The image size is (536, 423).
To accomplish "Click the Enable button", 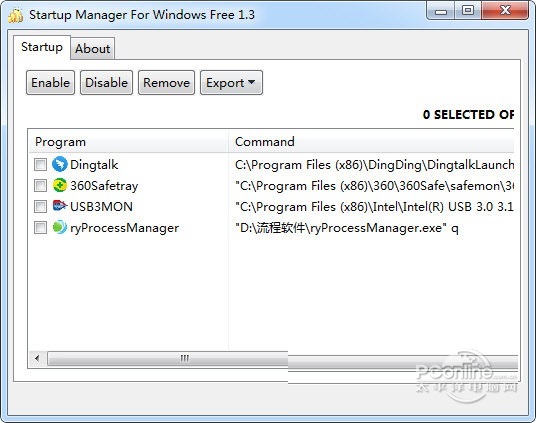I will tap(50, 83).
